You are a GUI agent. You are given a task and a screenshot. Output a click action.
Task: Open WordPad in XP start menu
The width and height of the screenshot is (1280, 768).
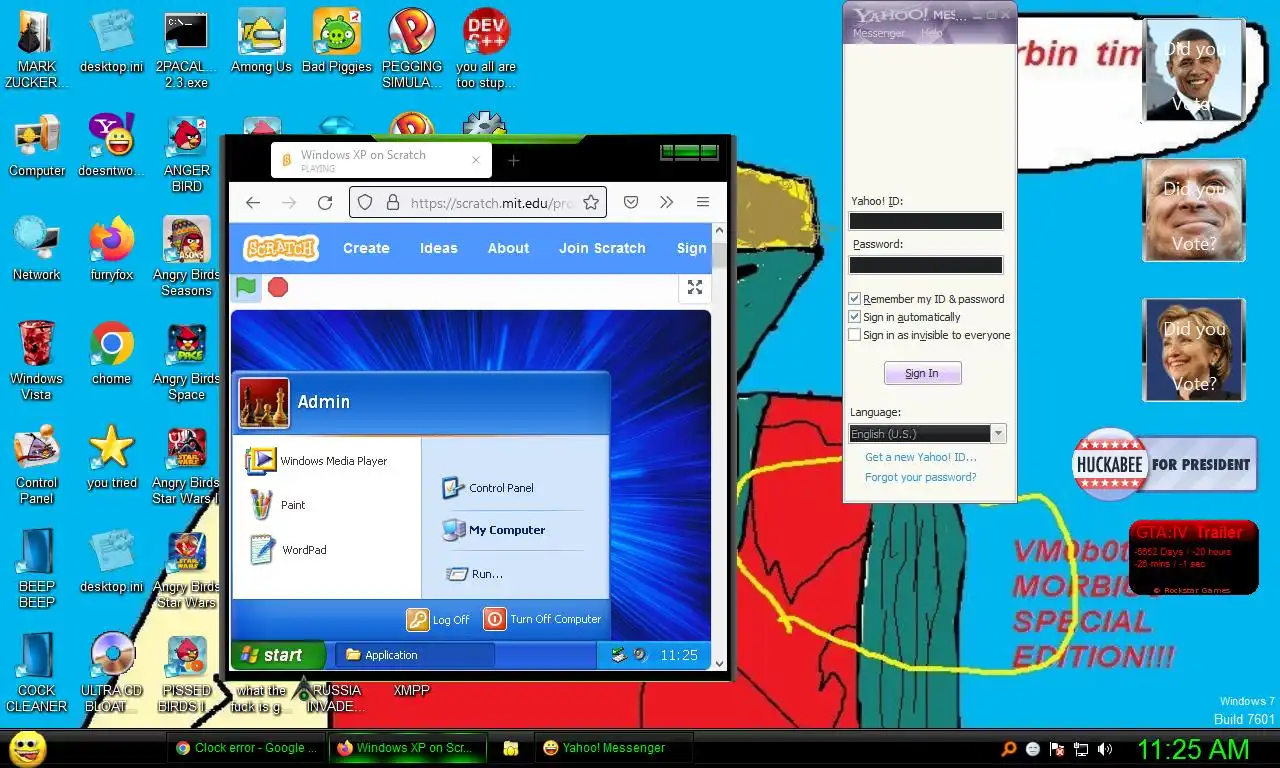click(288, 550)
